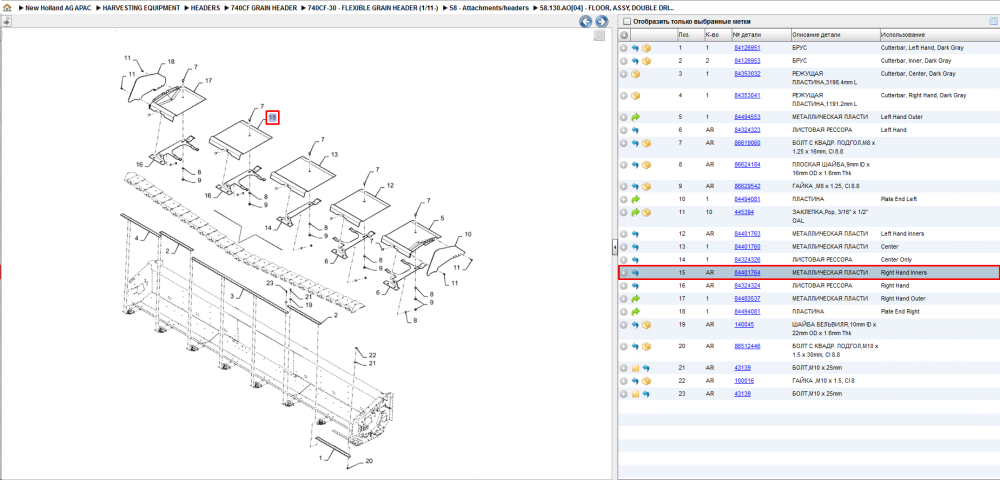The width and height of the screenshot is (1000, 480).
Task: Click yellow package icon on row 3
Action: [x=635, y=74]
